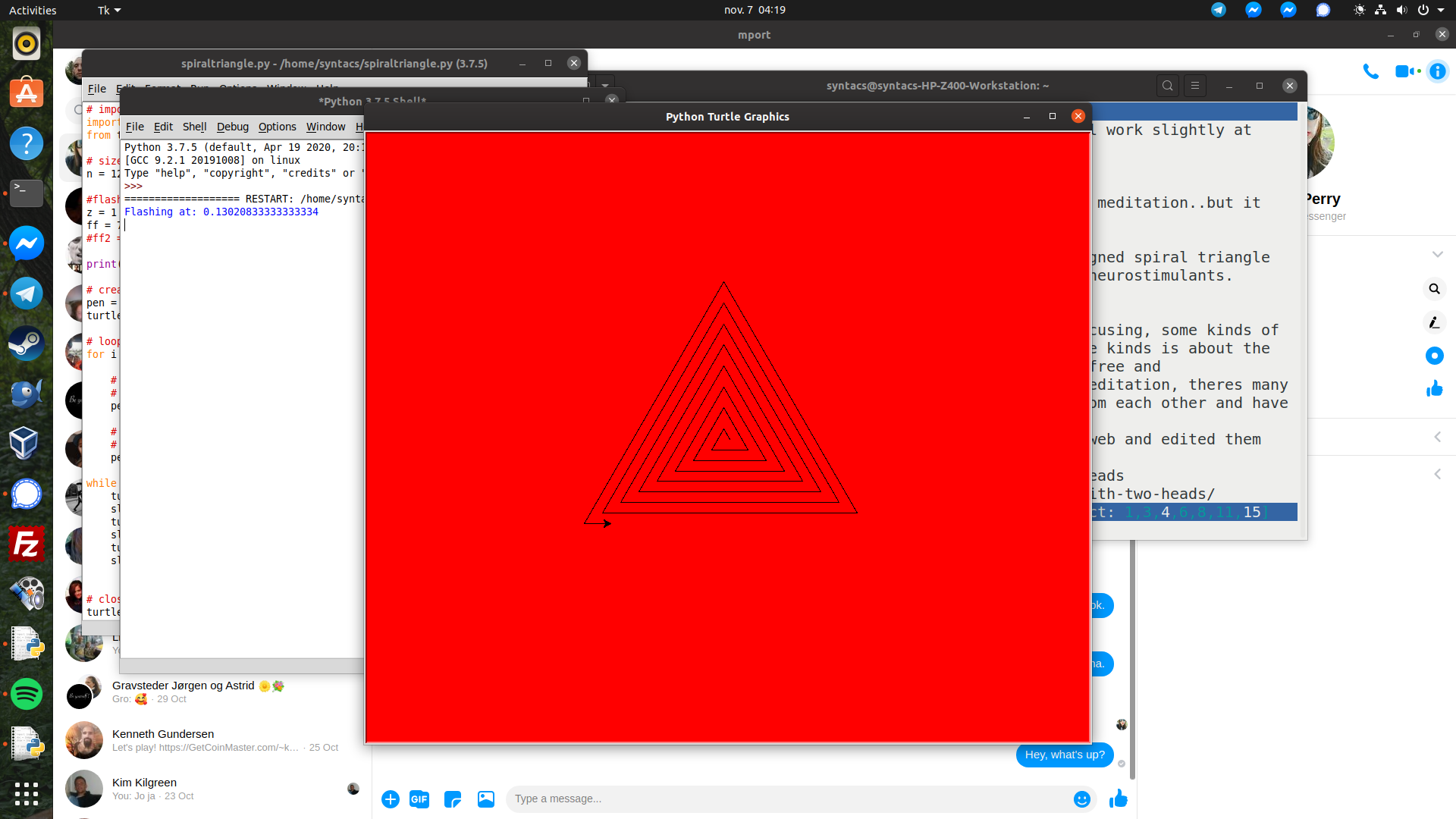The width and height of the screenshot is (1456, 819).
Task: Open Kim Kilgreen conversation
Action: coord(212,789)
